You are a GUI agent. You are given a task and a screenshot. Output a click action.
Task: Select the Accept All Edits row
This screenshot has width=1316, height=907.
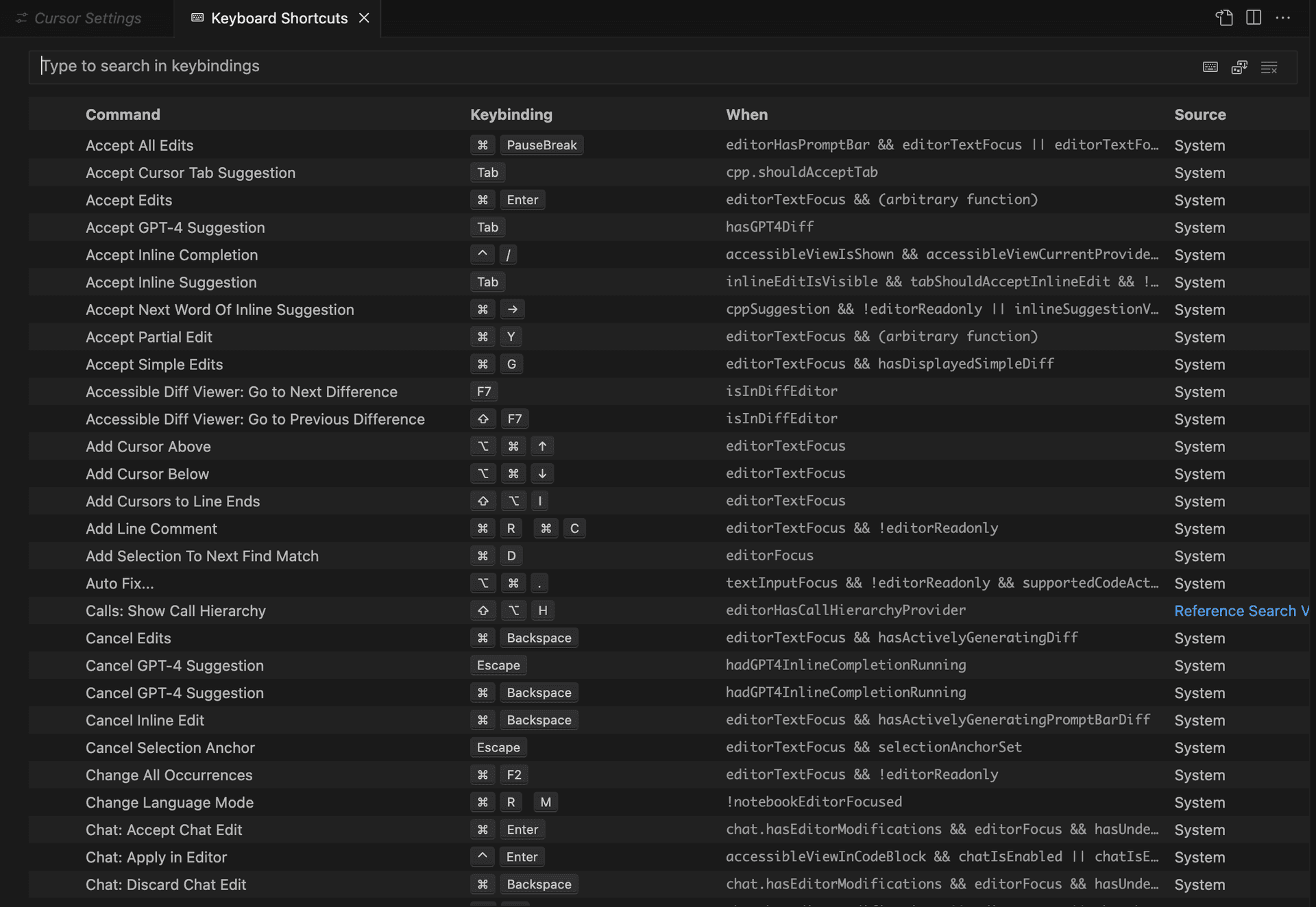140,145
